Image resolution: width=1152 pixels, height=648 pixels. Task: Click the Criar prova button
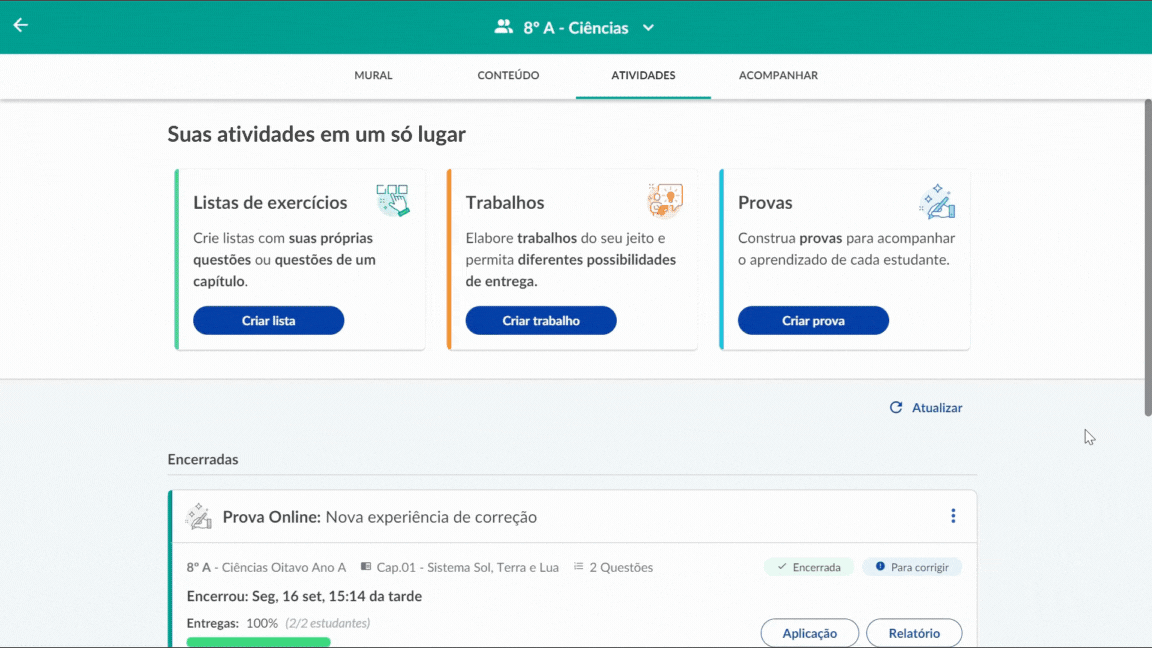coord(813,320)
